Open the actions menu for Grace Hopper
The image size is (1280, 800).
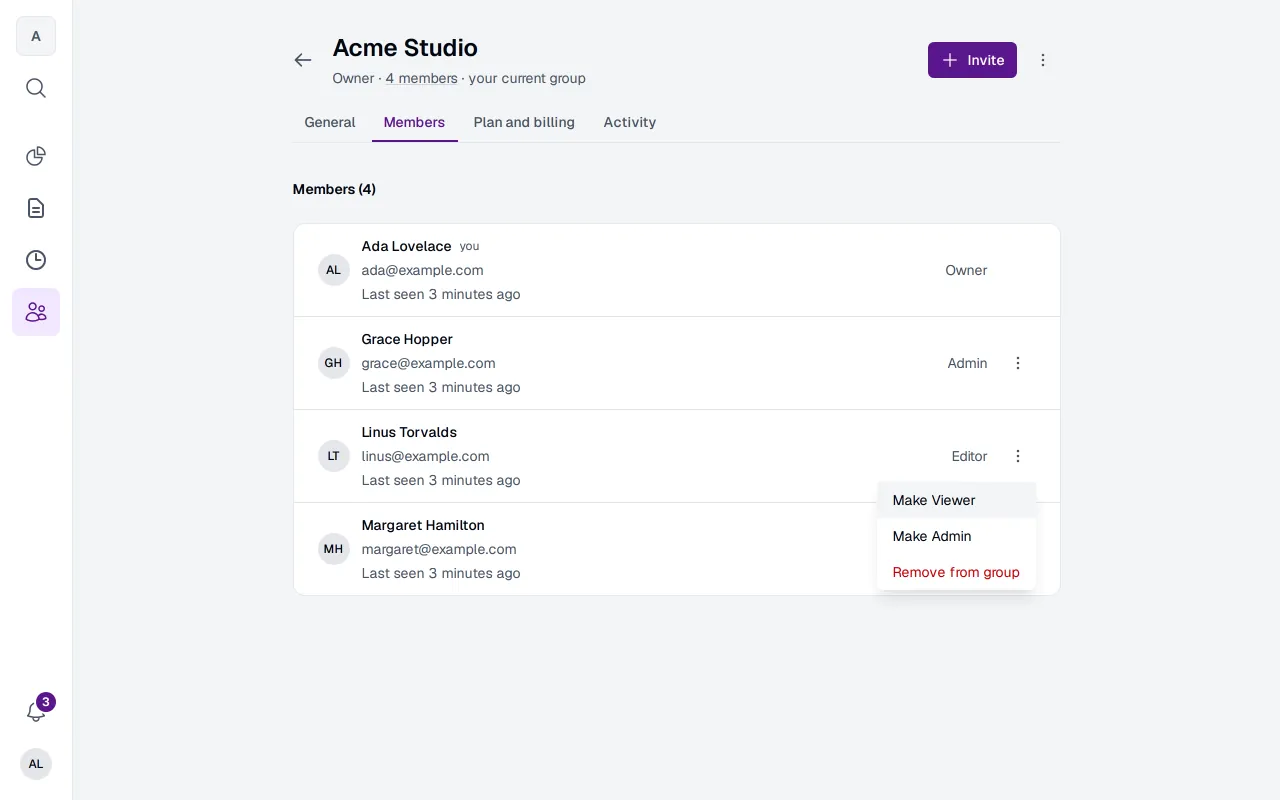1018,363
